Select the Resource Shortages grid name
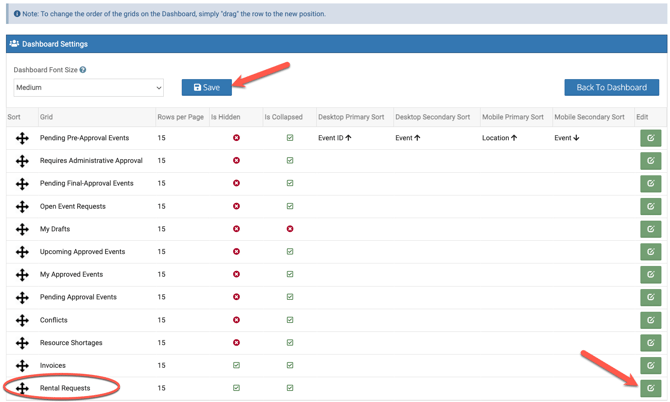 (x=71, y=343)
